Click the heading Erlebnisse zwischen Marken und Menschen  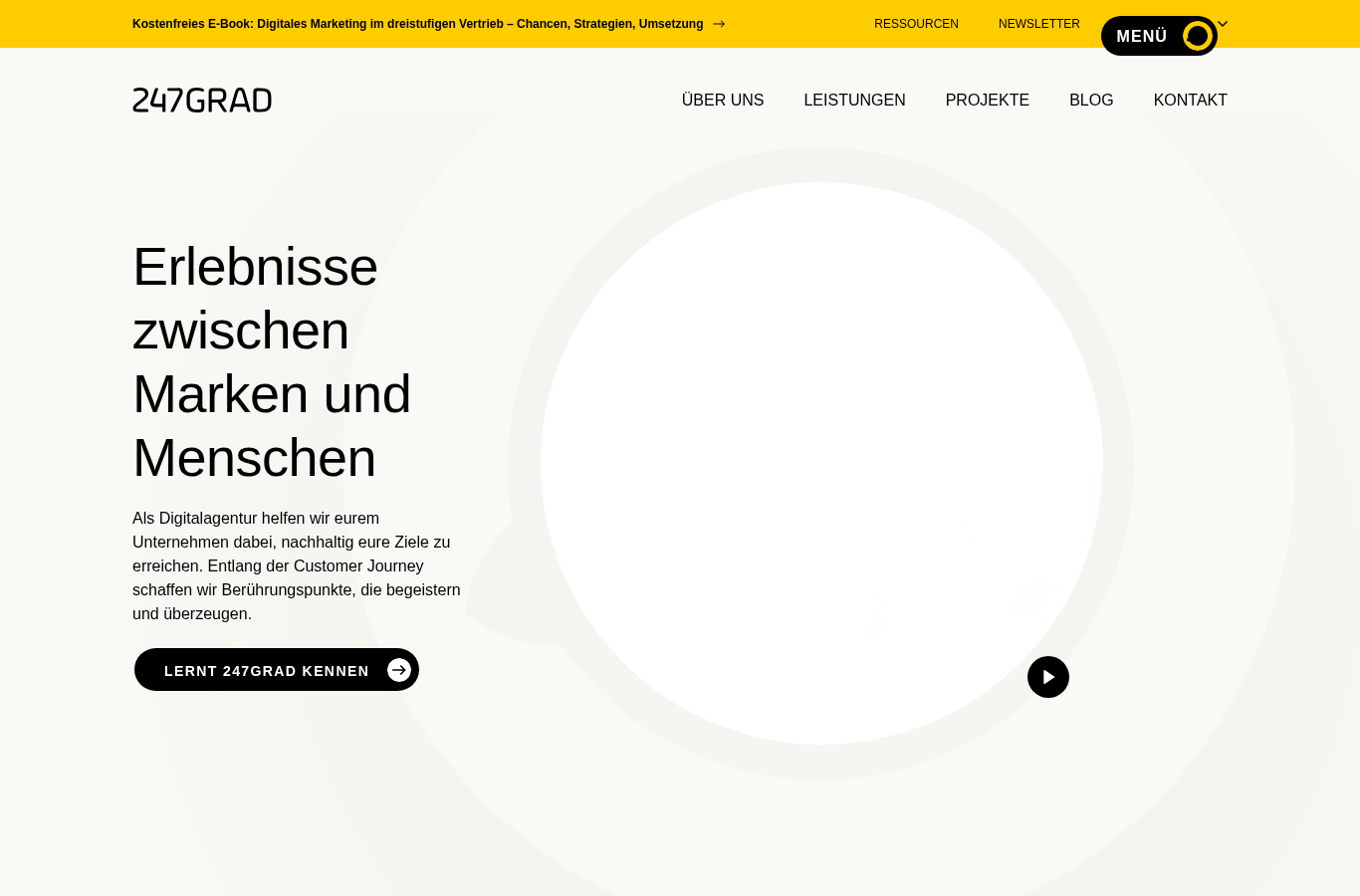272,362
